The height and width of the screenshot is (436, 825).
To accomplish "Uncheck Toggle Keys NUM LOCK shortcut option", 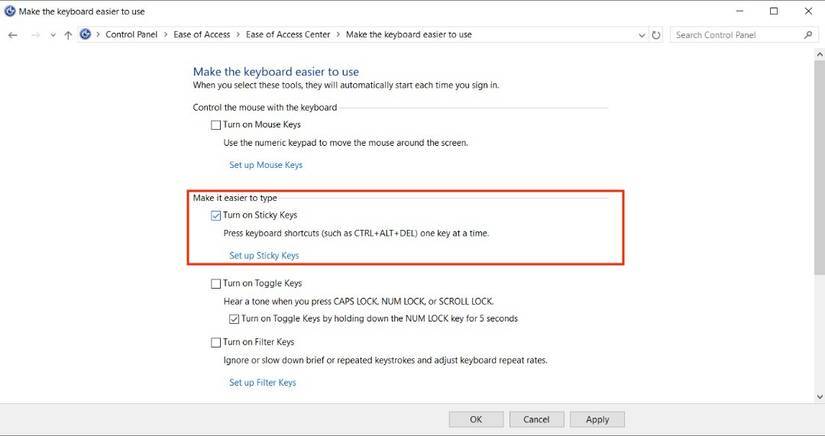I will [x=234, y=319].
